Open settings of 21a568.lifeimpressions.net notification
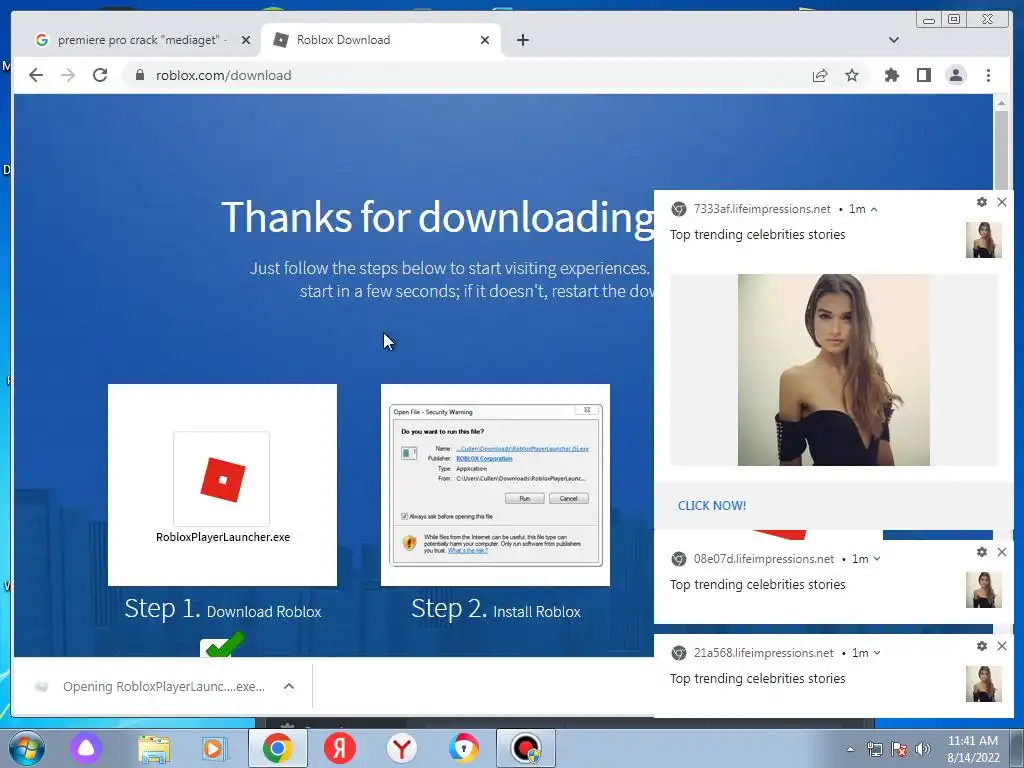 point(982,646)
